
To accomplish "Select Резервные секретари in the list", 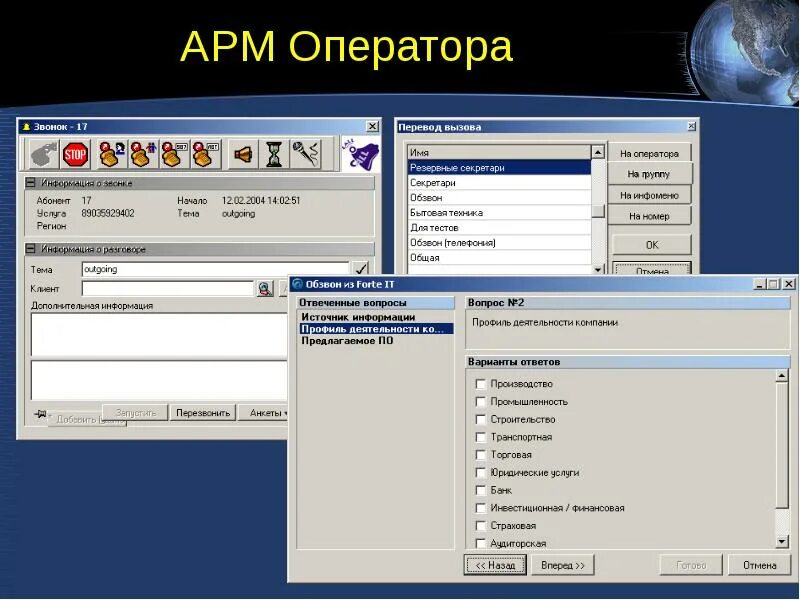I will [x=499, y=167].
